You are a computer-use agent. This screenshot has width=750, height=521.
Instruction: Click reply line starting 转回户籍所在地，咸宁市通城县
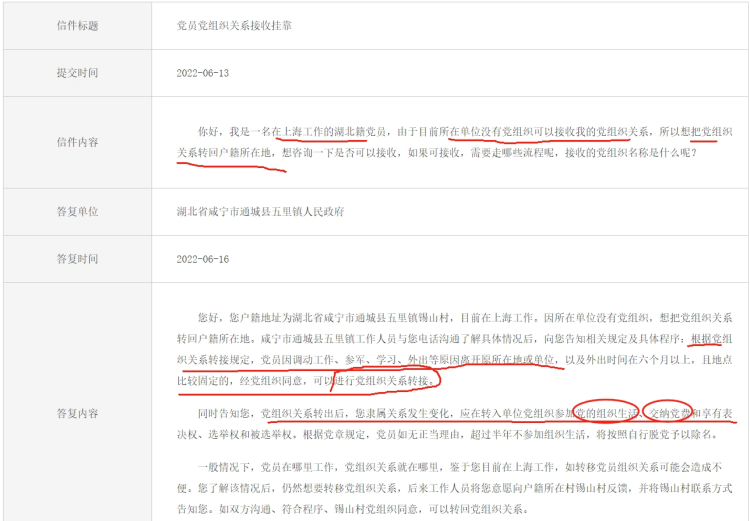click(454, 339)
